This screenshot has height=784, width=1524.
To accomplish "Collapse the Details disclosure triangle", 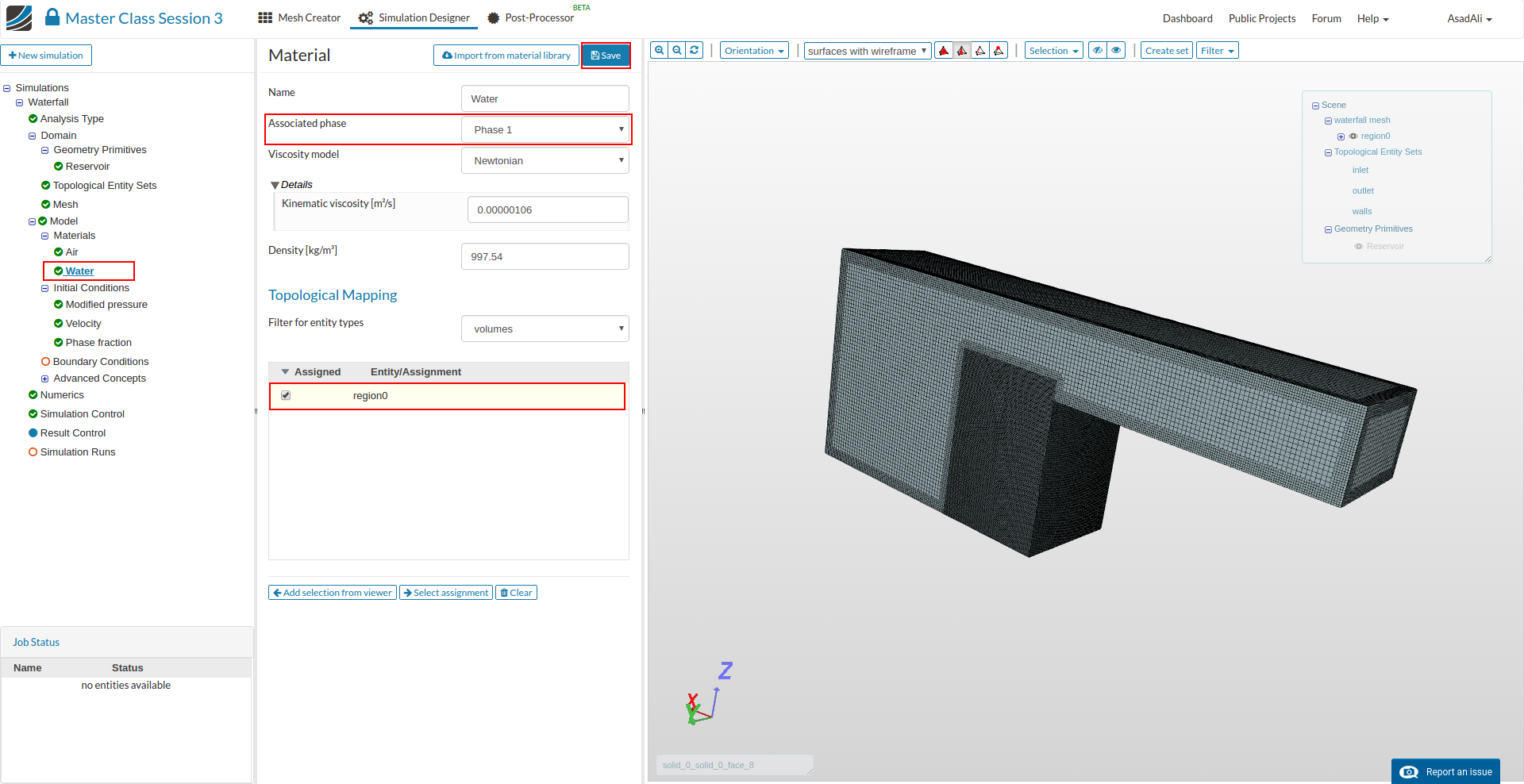I will [x=275, y=185].
